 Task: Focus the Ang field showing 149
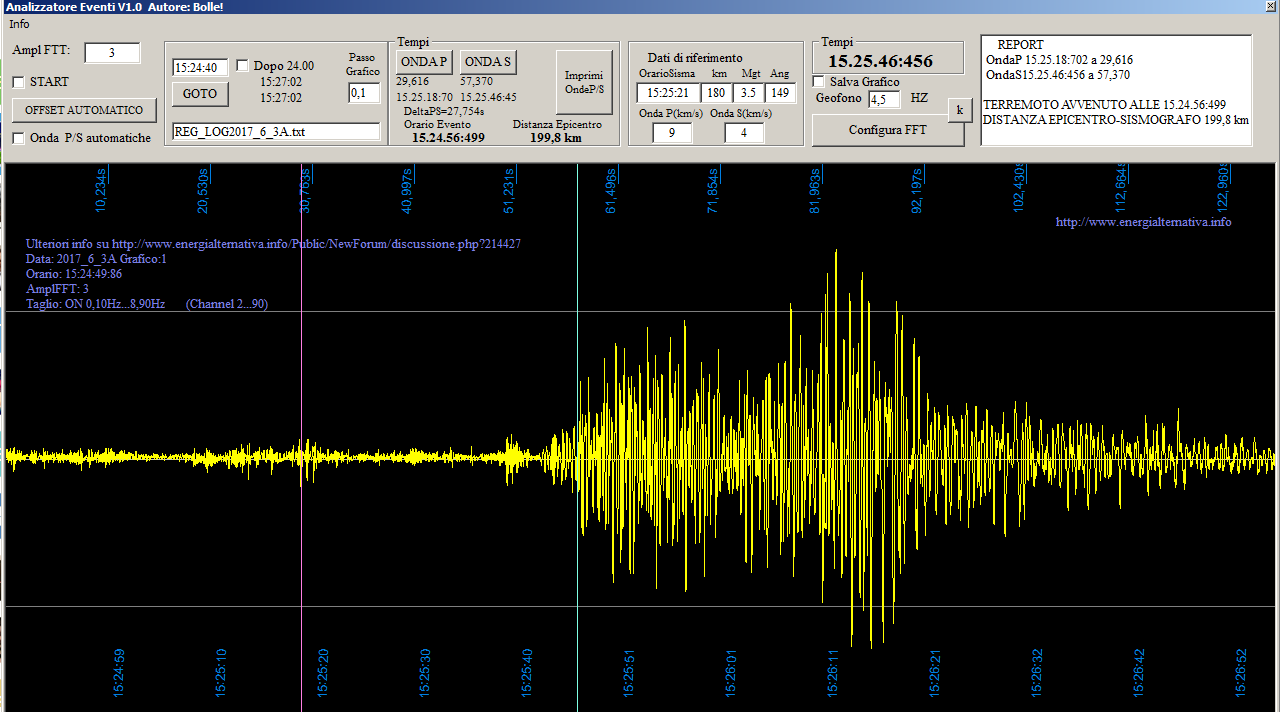pos(781,93)
